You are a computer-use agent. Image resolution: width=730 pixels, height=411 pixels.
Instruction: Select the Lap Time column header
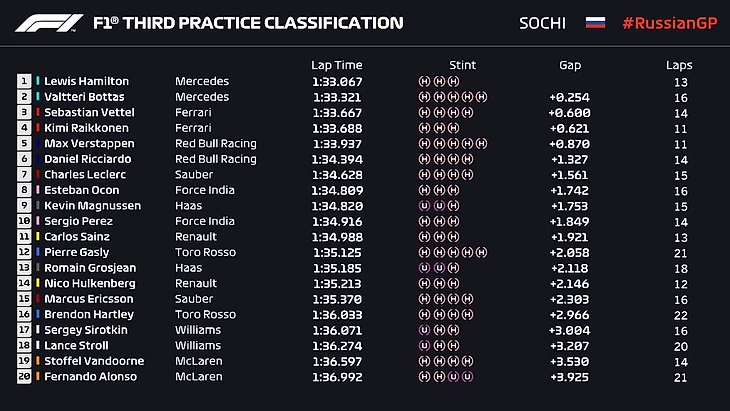pyautogui.click(x=337, y=65)
